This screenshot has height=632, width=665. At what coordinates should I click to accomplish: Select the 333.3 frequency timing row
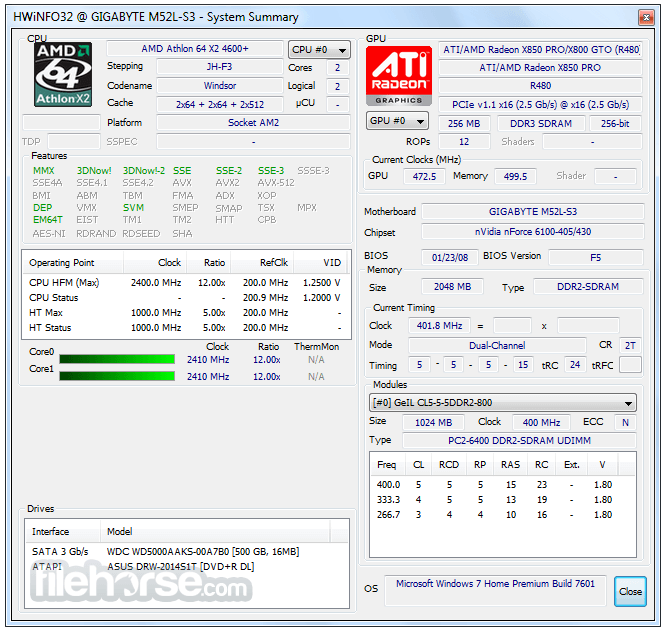[x=503, y=500]
